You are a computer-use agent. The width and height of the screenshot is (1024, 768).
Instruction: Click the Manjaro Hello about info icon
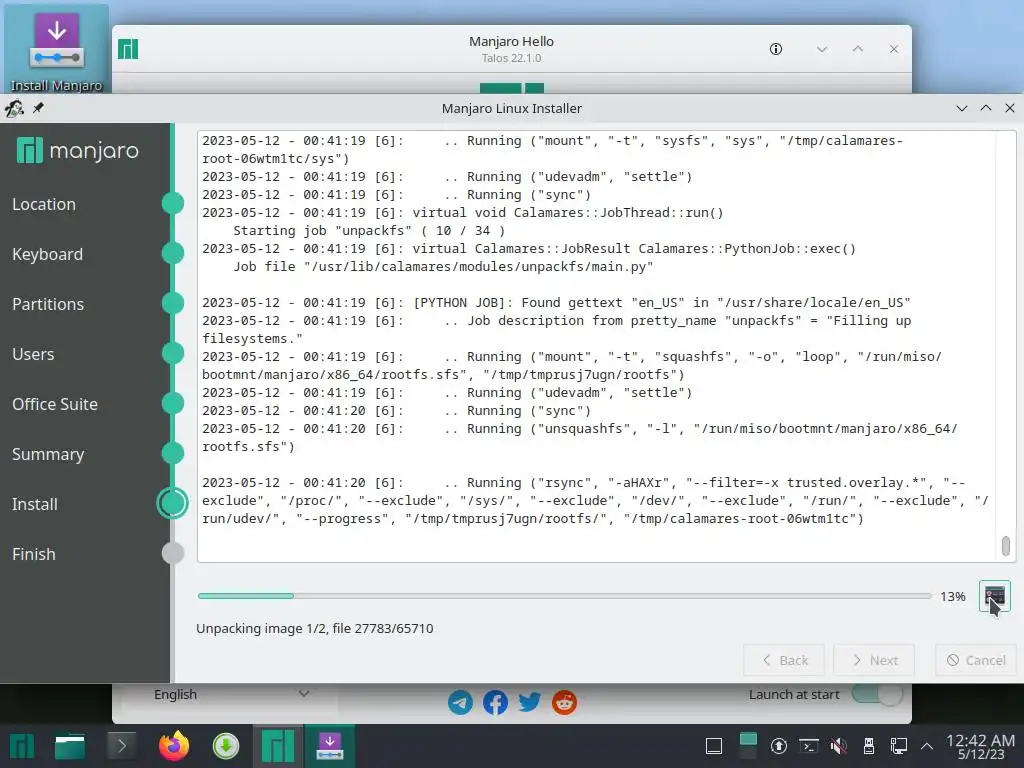(x=776, y=49)
